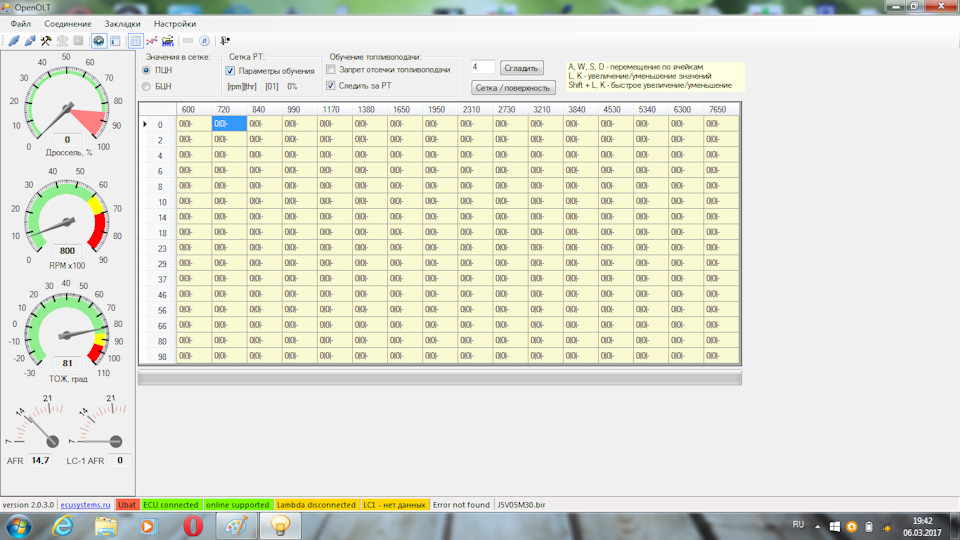This screenshot has height=540, width=960.
Task: Select row header 98
Action: [x=158, y=356]
